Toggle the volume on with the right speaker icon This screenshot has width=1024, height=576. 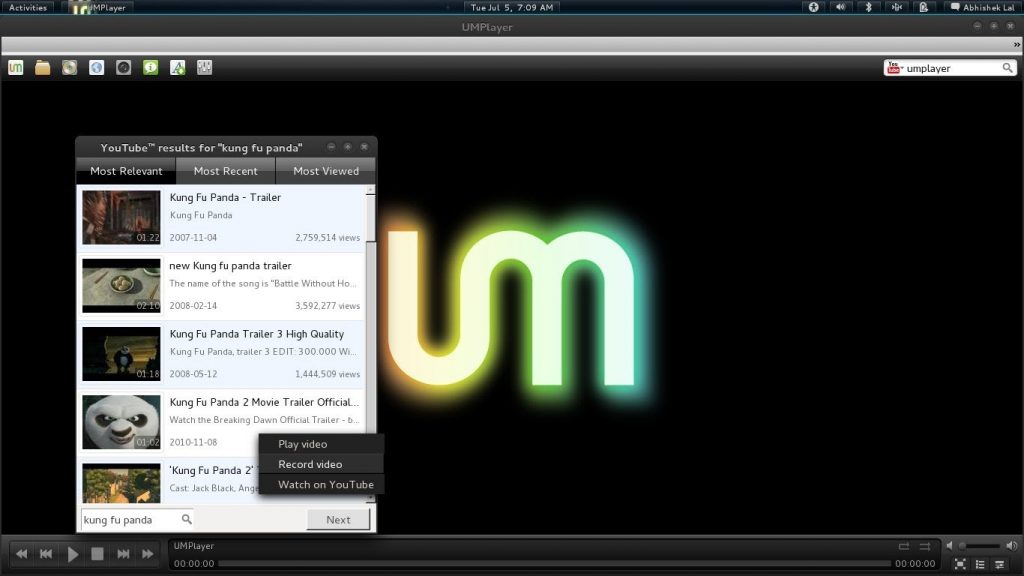1011,545
